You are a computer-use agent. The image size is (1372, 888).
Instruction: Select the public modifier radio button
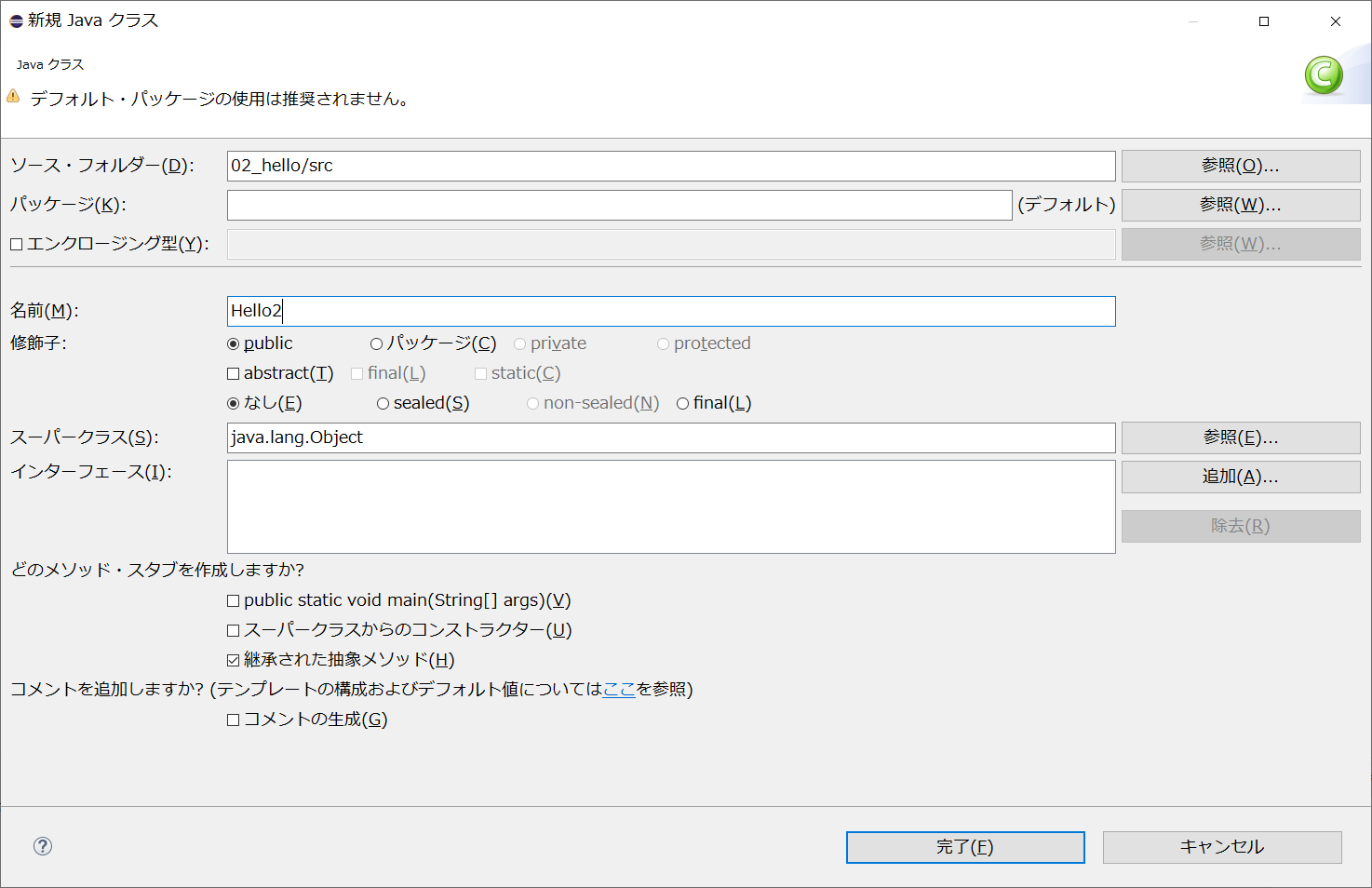pos(233,343)
